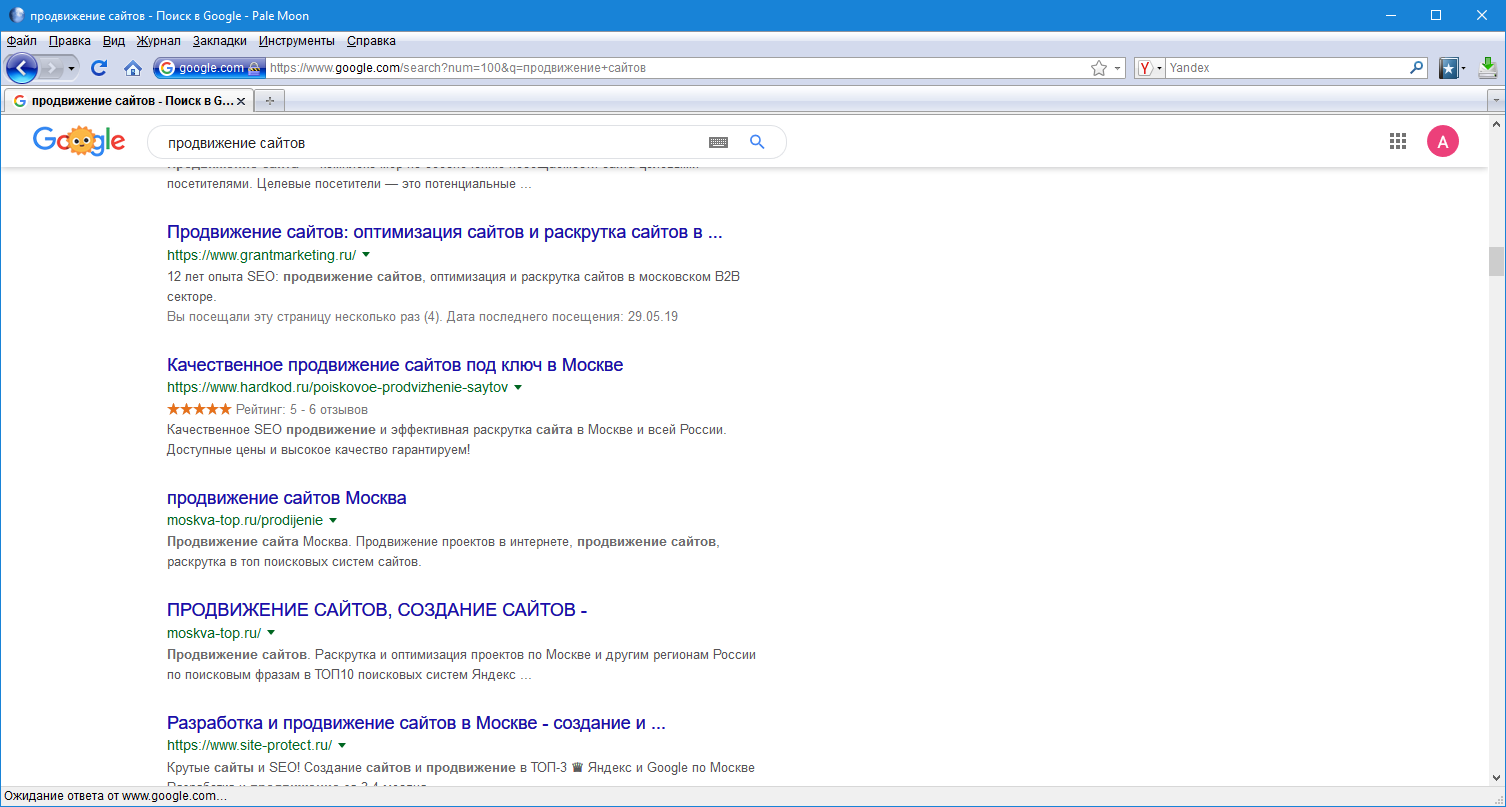Open the Правка menu
1506x807 pixels.
[x=70, y=41]
